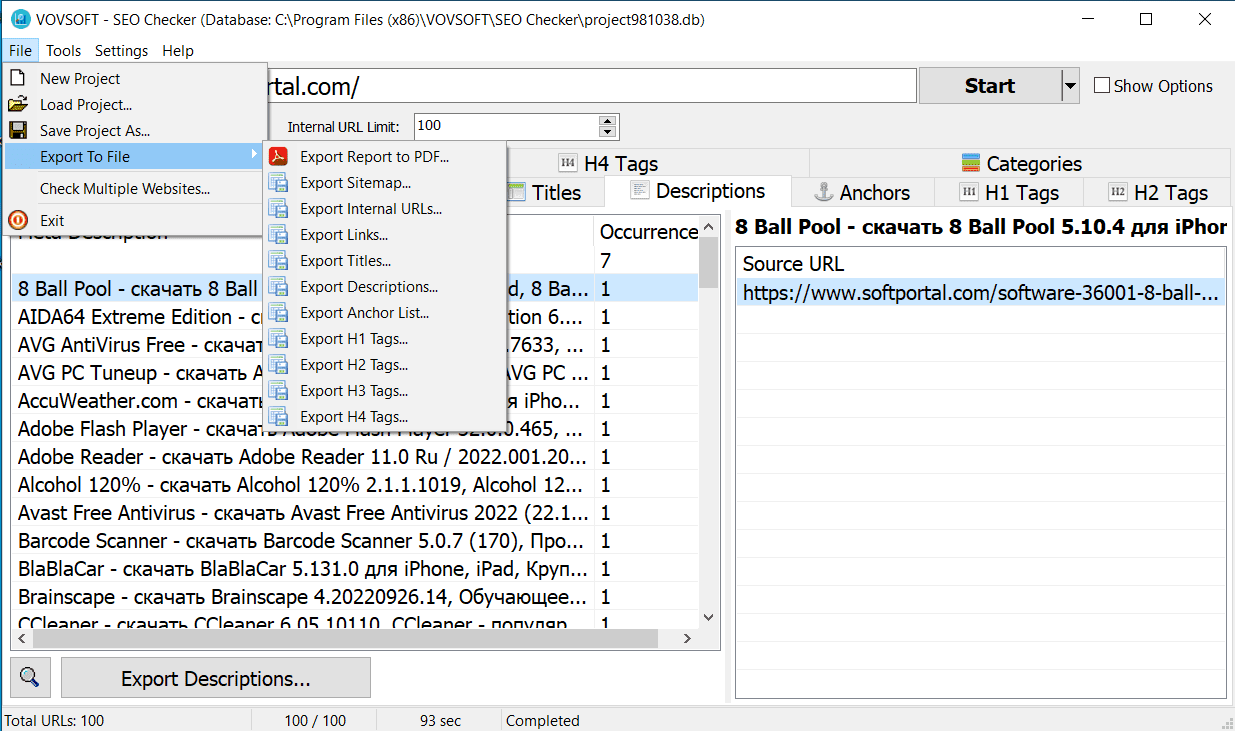
Task: Click the vertical scrollbar down arrow
Action: pos(709,618)
